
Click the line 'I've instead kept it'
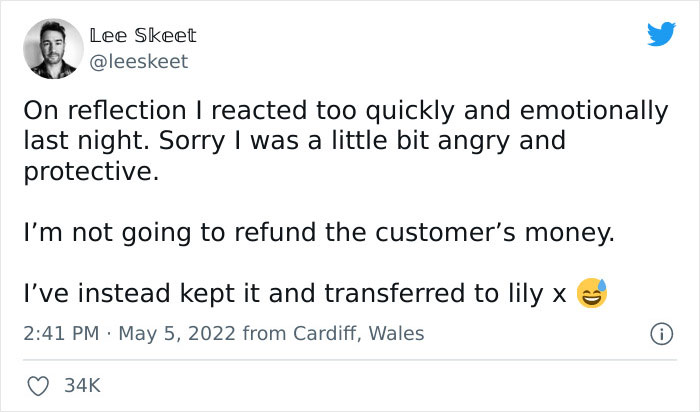pyautogui.click(x=295, y=294)
